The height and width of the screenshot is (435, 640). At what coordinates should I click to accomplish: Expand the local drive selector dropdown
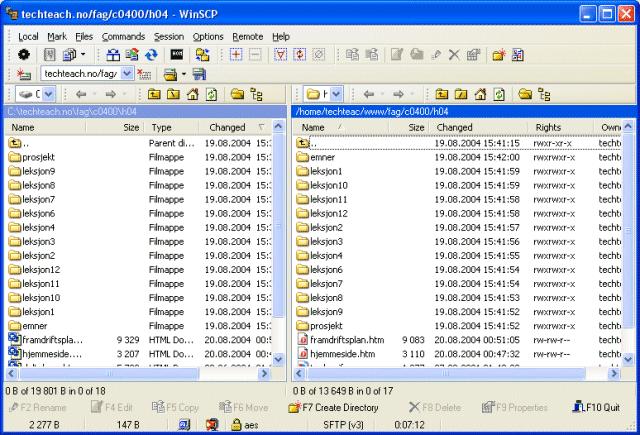pos(48,94)
